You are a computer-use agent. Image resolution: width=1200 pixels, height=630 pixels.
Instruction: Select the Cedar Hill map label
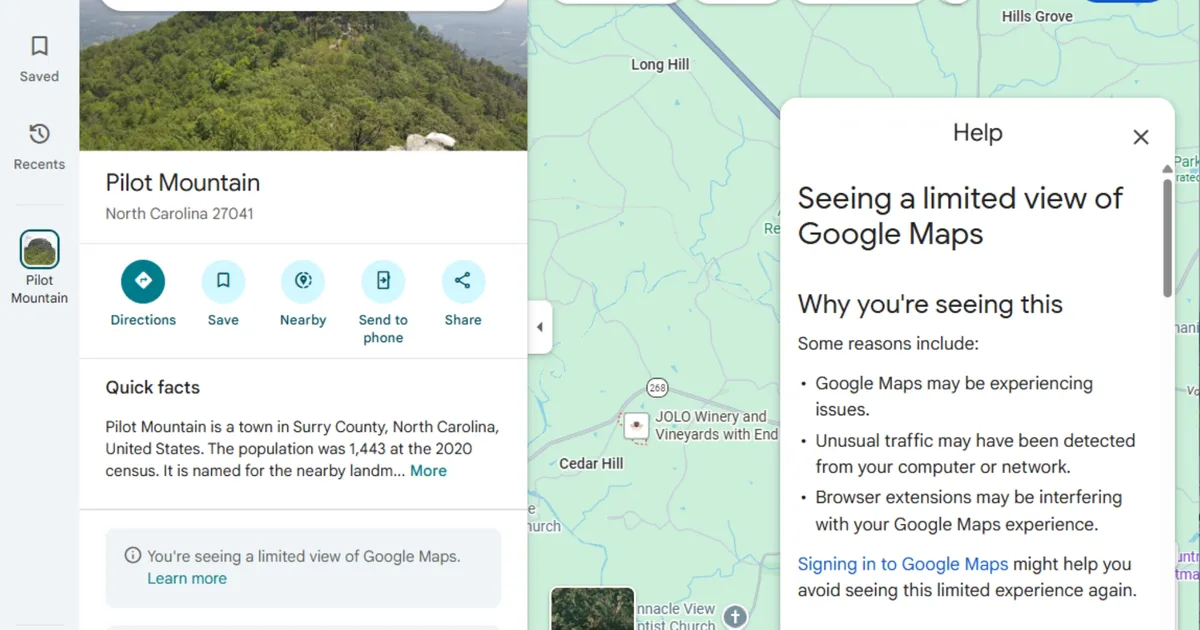point(590,463)
